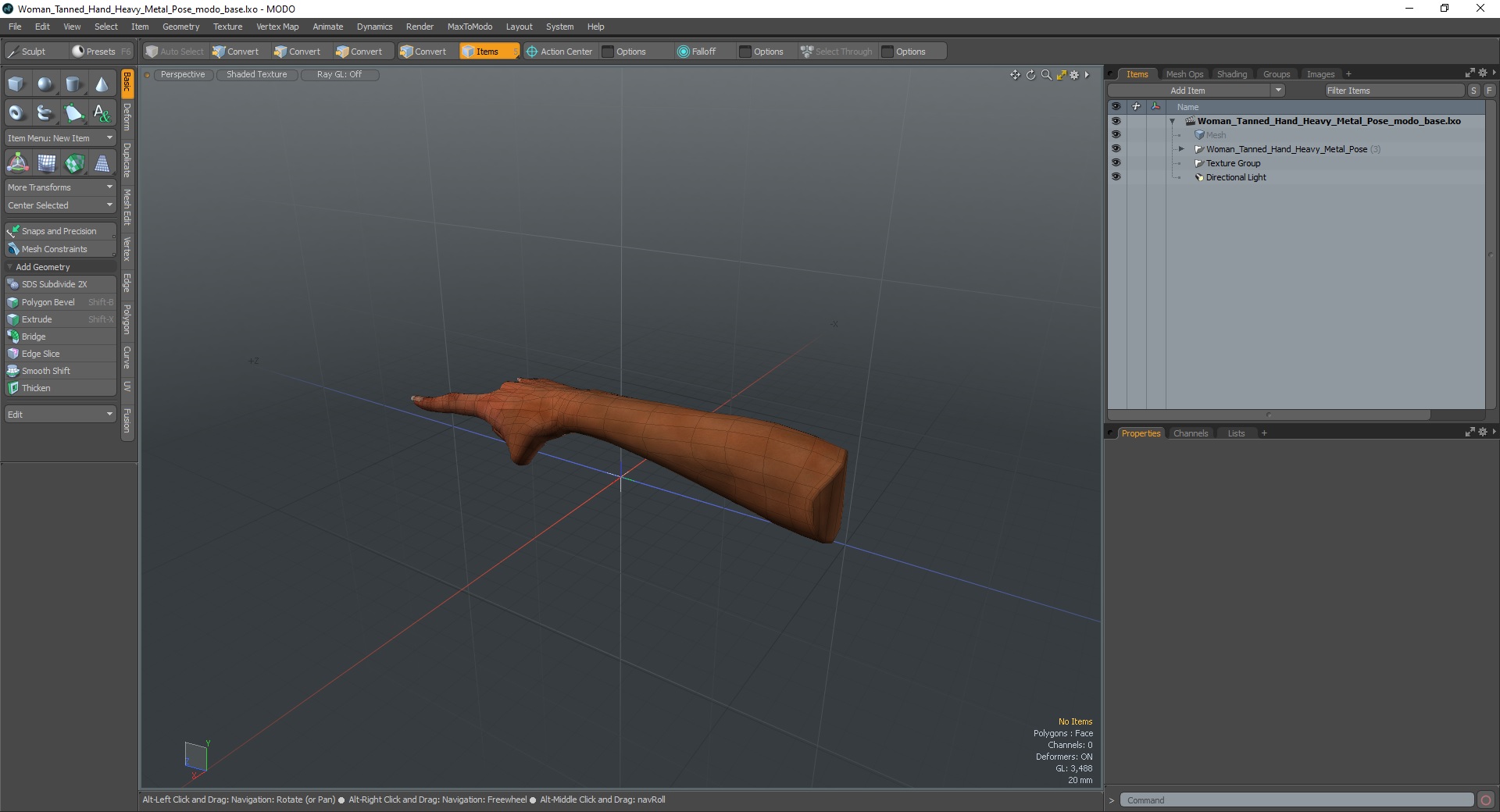Open Item Menu: New Item dropdown
Screen dimensions: 1500x812
[60, 138]
